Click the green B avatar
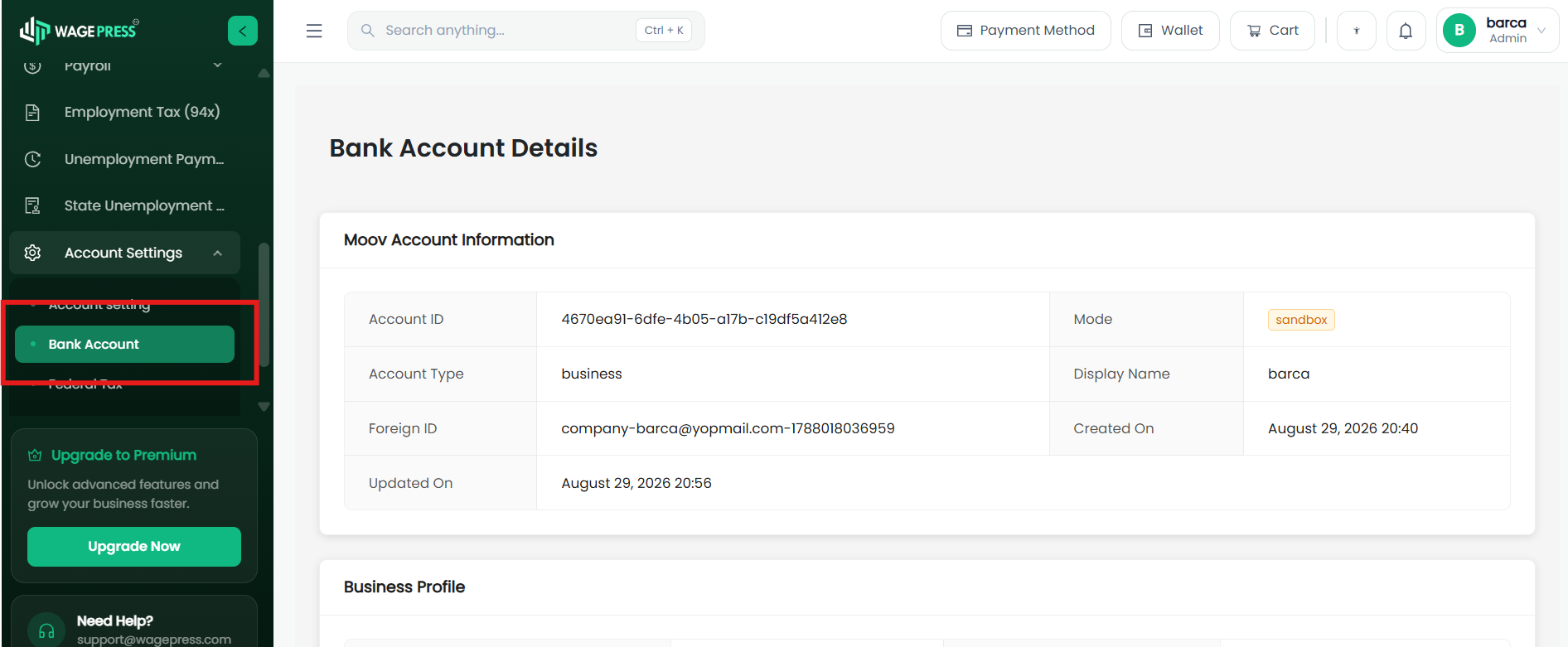This screenshot has width=1568, height=647. point(1459,31)
